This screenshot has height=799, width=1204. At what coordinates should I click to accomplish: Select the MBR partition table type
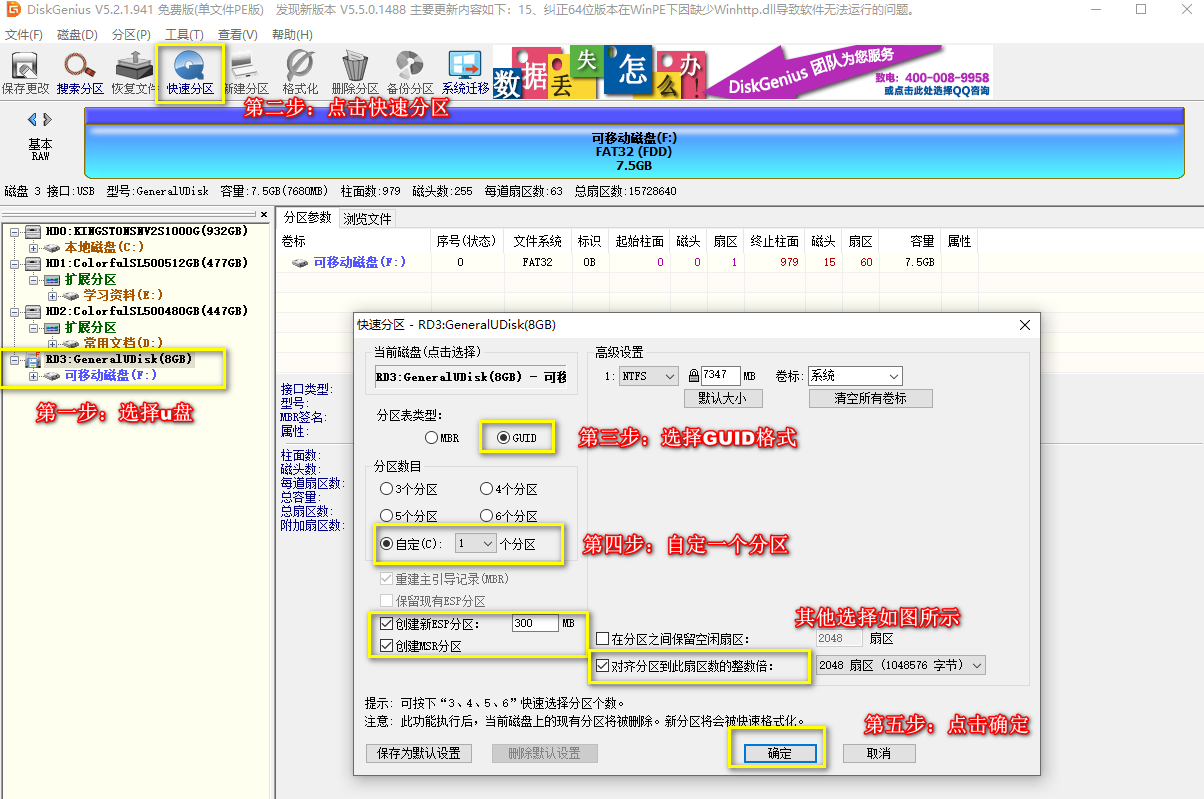point(442,438)
